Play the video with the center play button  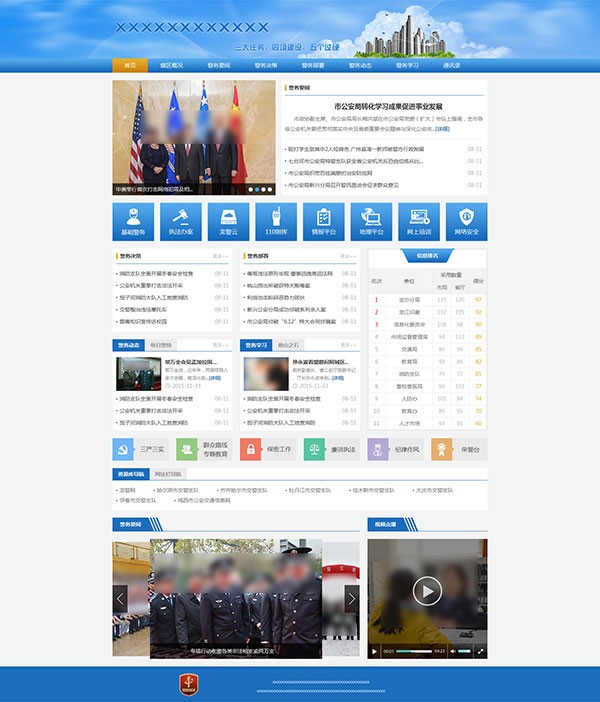point(427,592)
